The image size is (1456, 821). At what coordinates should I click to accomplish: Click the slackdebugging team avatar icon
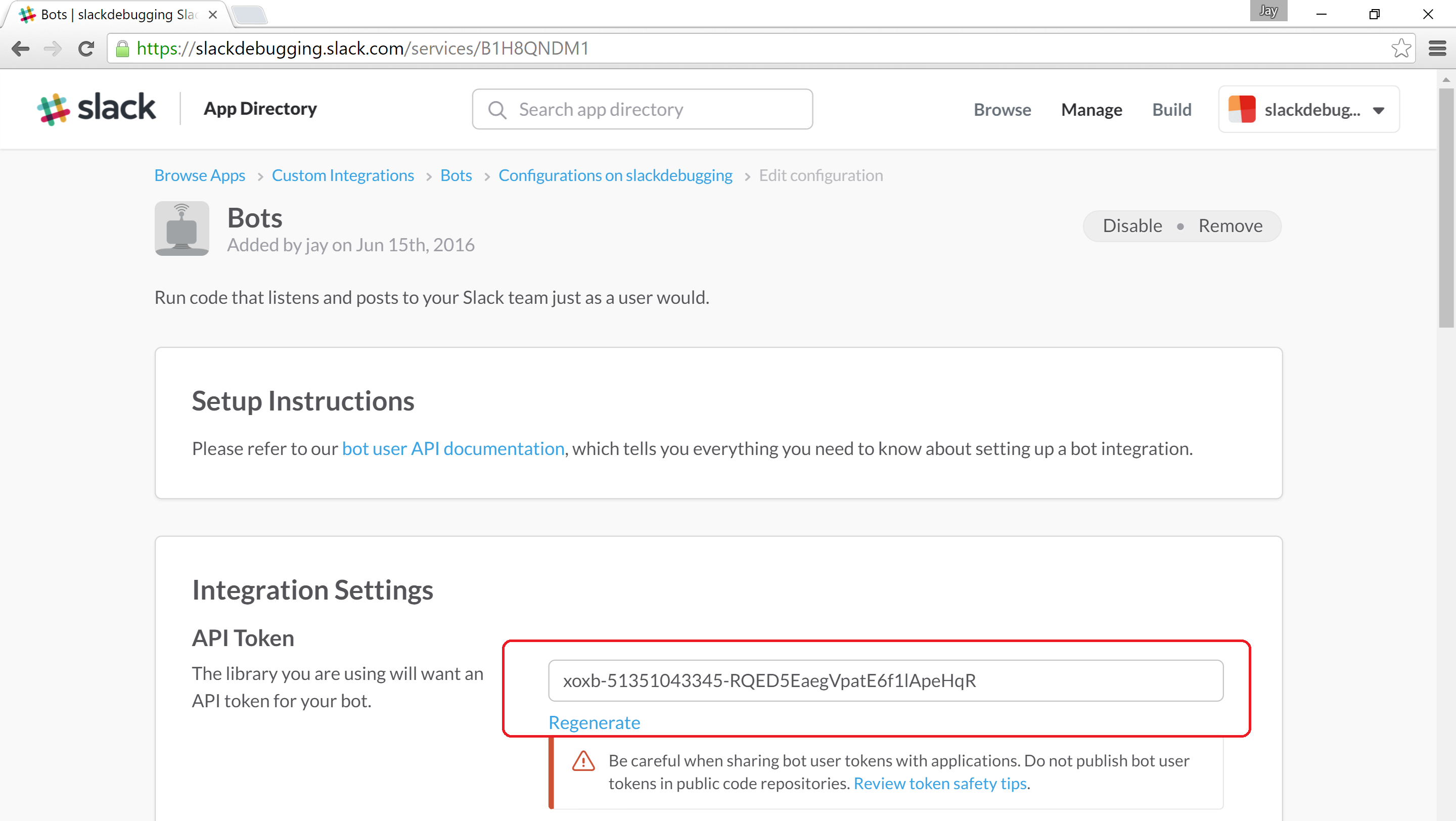[x=1242, y=109]
